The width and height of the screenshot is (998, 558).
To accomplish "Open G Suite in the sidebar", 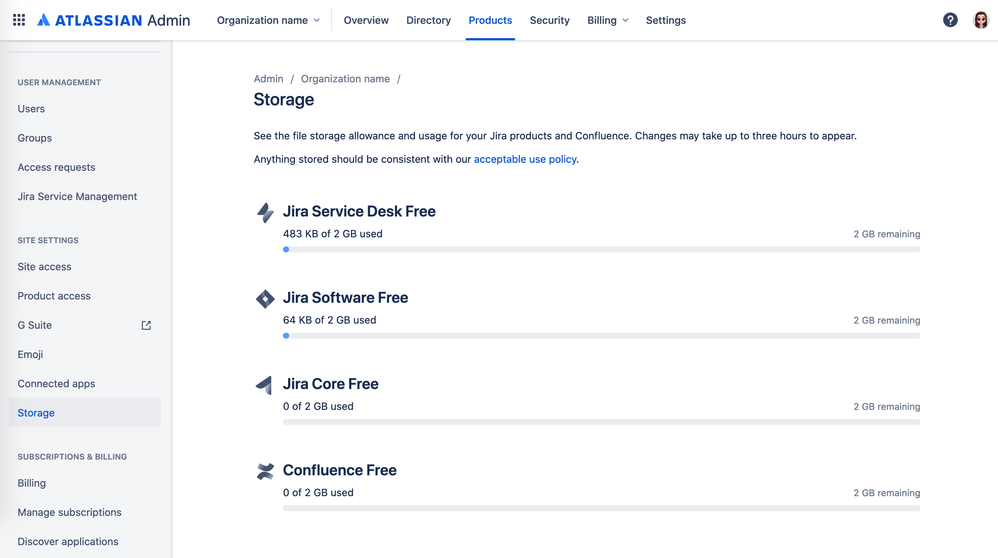I will (85, 325).
